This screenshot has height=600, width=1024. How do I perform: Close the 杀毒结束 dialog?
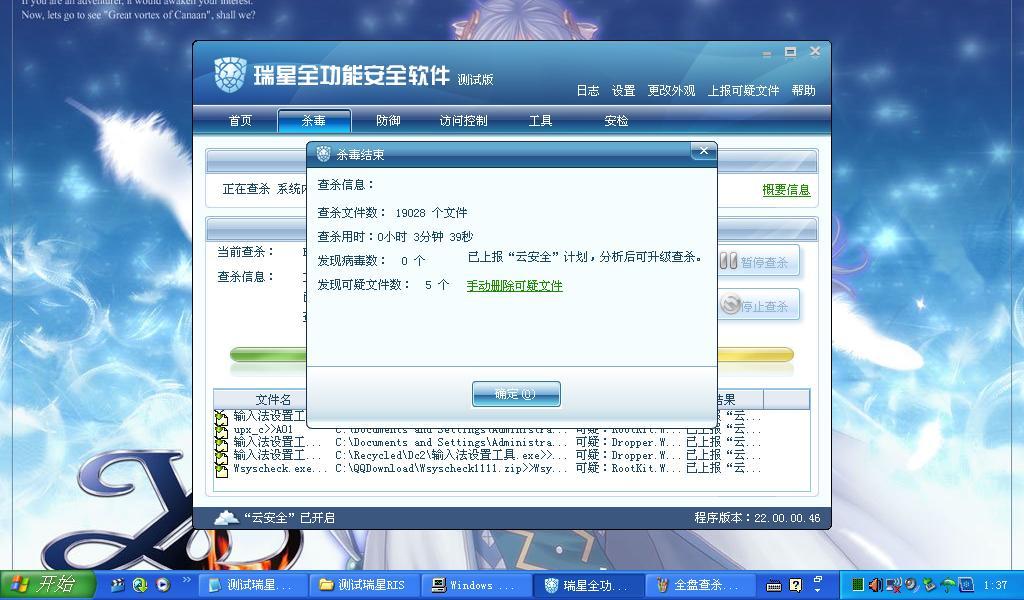(x=703, y=151)
